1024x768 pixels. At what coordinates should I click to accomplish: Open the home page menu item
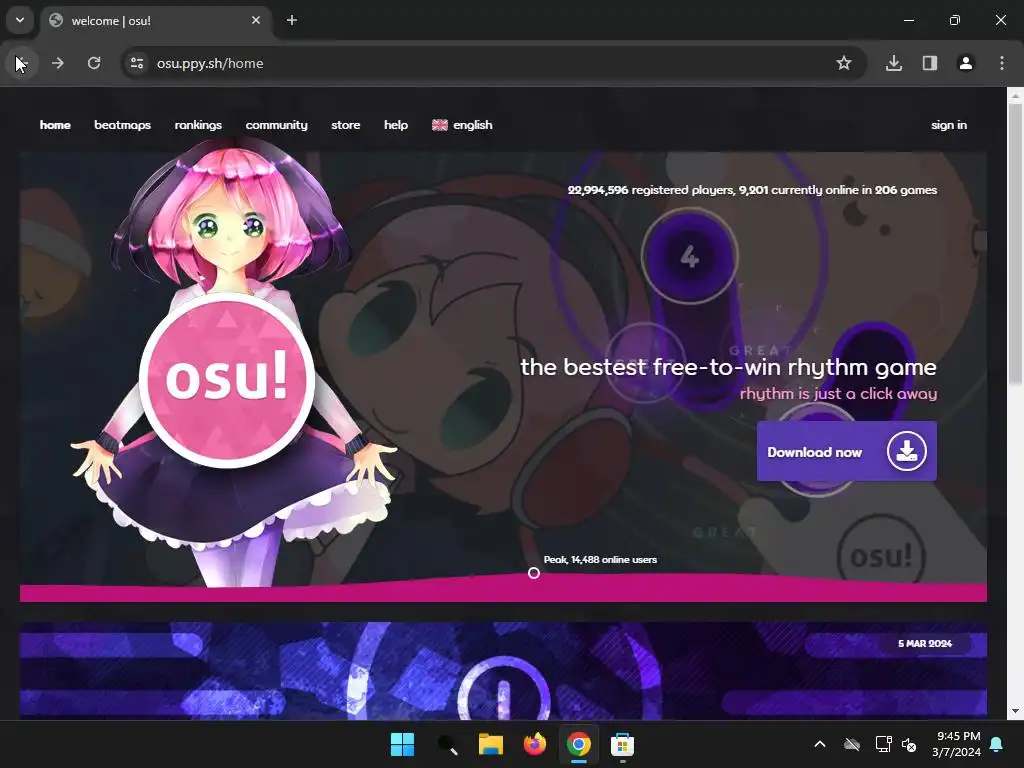click(x=55, y=125)
